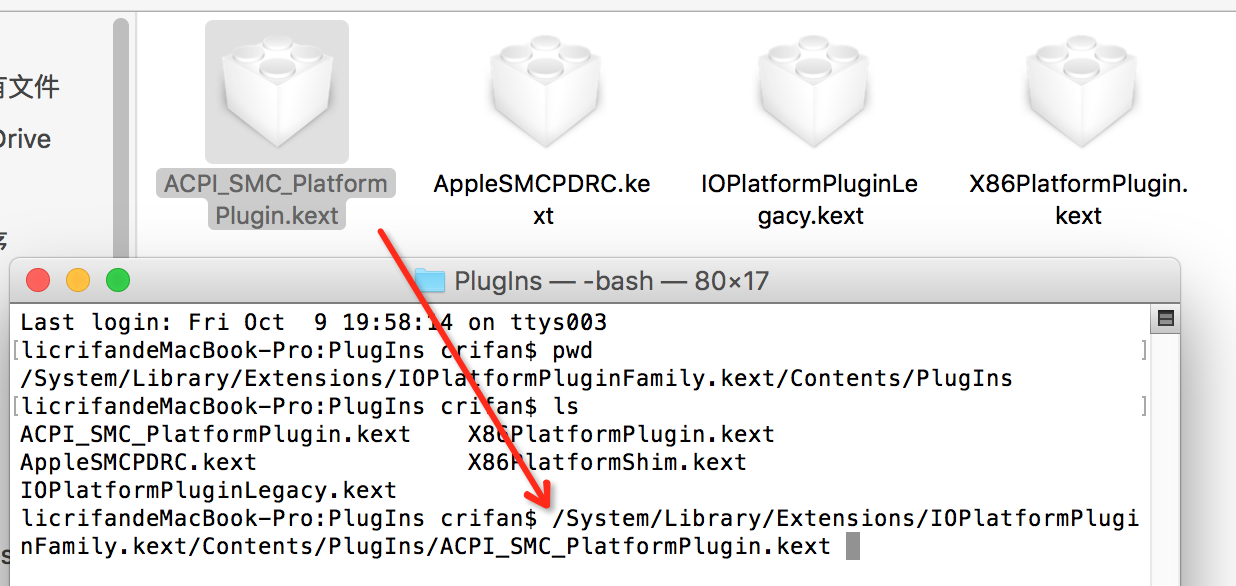Click the Terminal scrollback icon at top right
This screenshot has width=1236, height=586.
[1164, 319]
